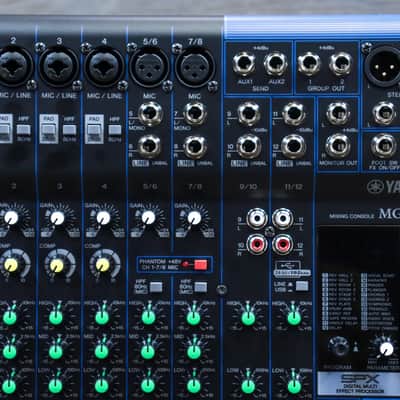Click the white RCA input 9 L
This screenshot has height=400, width=400.
point(257,218)
